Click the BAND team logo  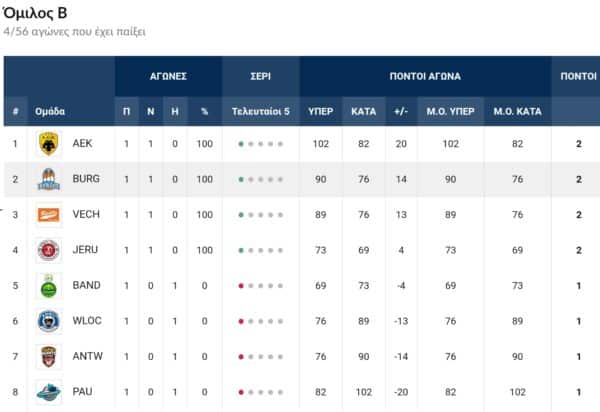coord(48,286)
